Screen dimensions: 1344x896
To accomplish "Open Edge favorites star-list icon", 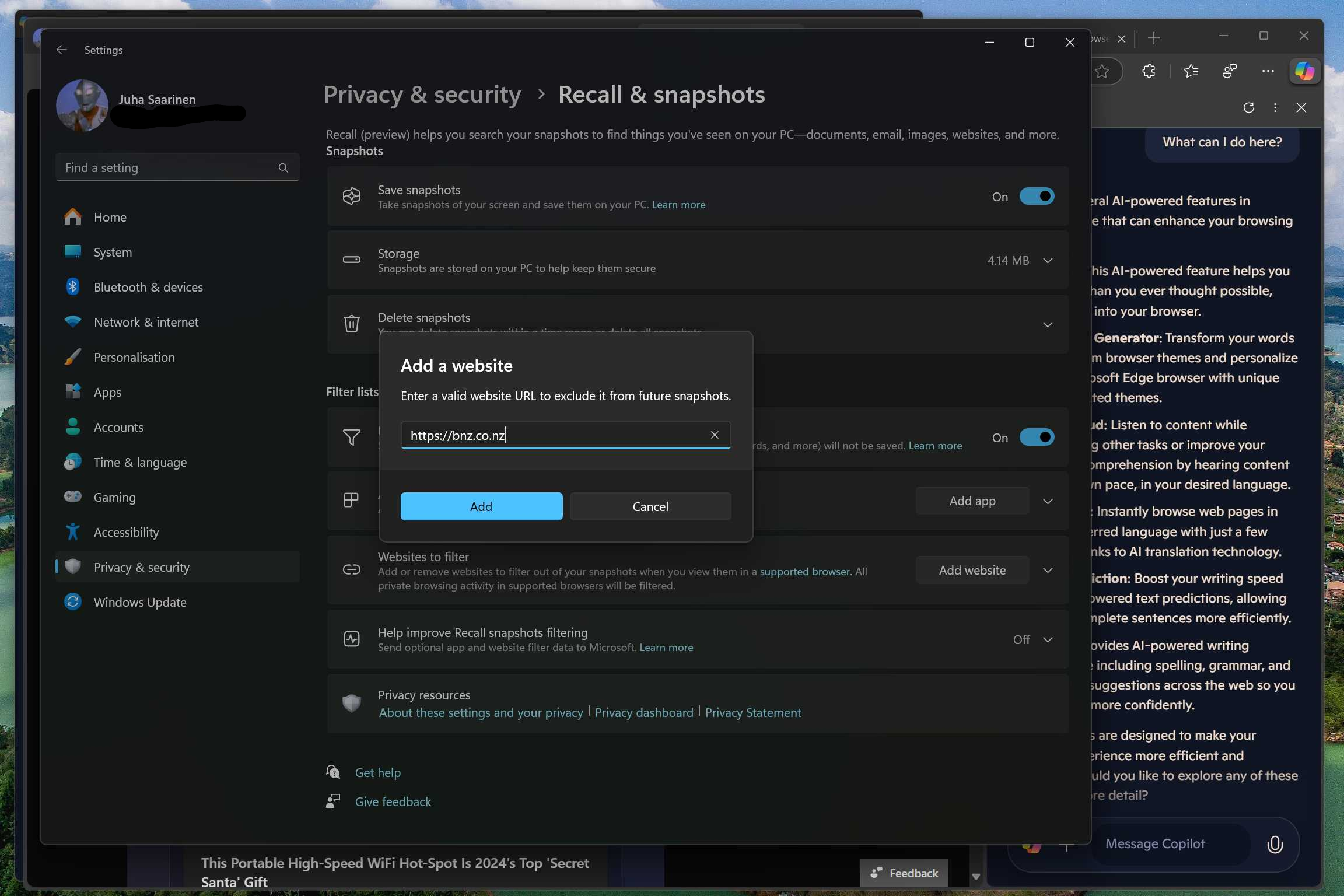I will [x=1191, y=71].
